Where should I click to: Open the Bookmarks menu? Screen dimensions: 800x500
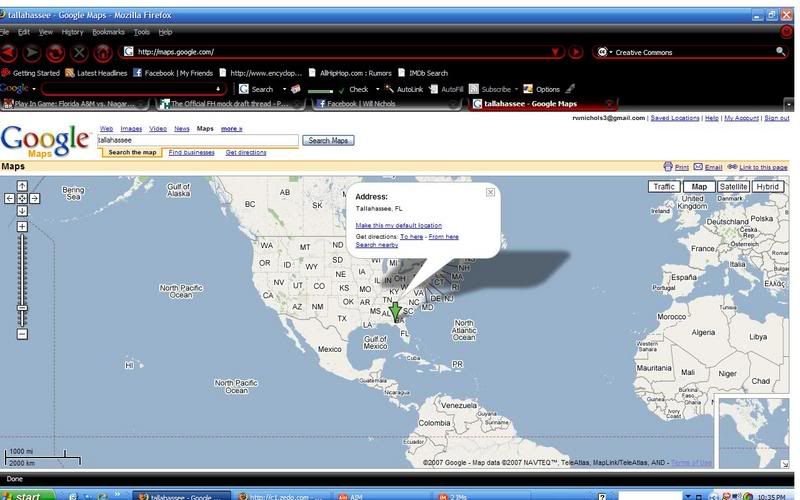click(x=108, y=32)
